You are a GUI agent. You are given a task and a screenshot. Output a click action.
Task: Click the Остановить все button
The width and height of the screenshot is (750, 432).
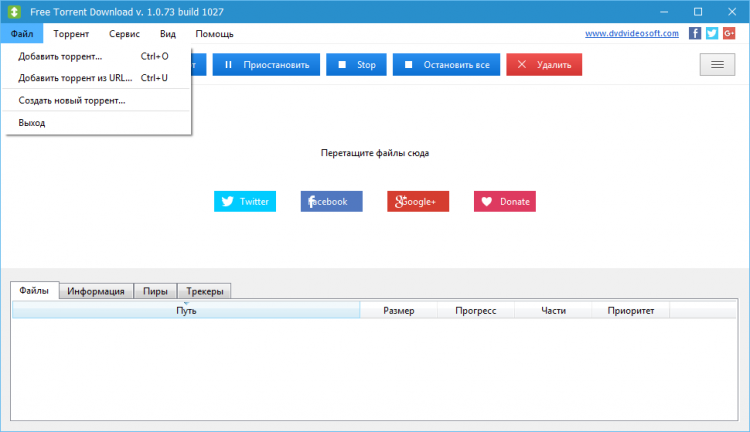(446, 65)
